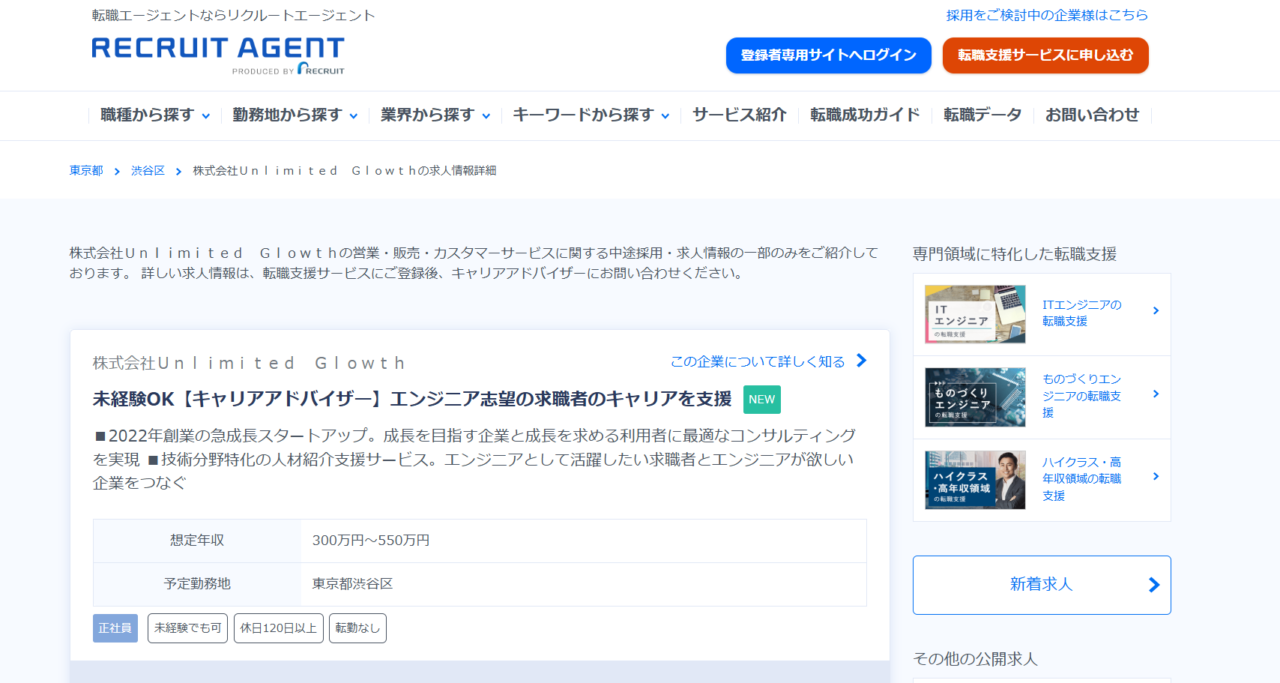1280x683 pixels.
Task: Open ものづくりエンジニアの転職支援 link
Action: click(x=1082, y=396)
